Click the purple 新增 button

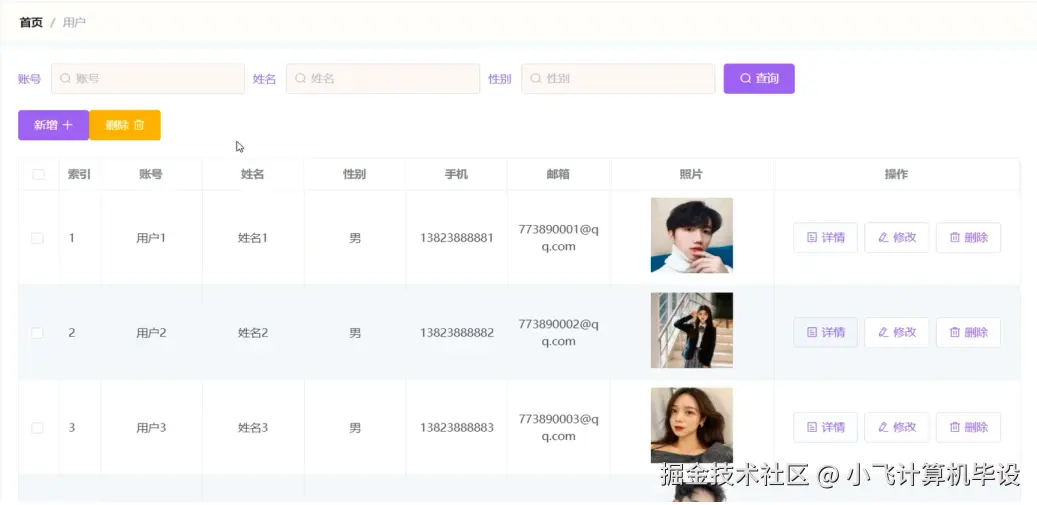click(54, 125)
